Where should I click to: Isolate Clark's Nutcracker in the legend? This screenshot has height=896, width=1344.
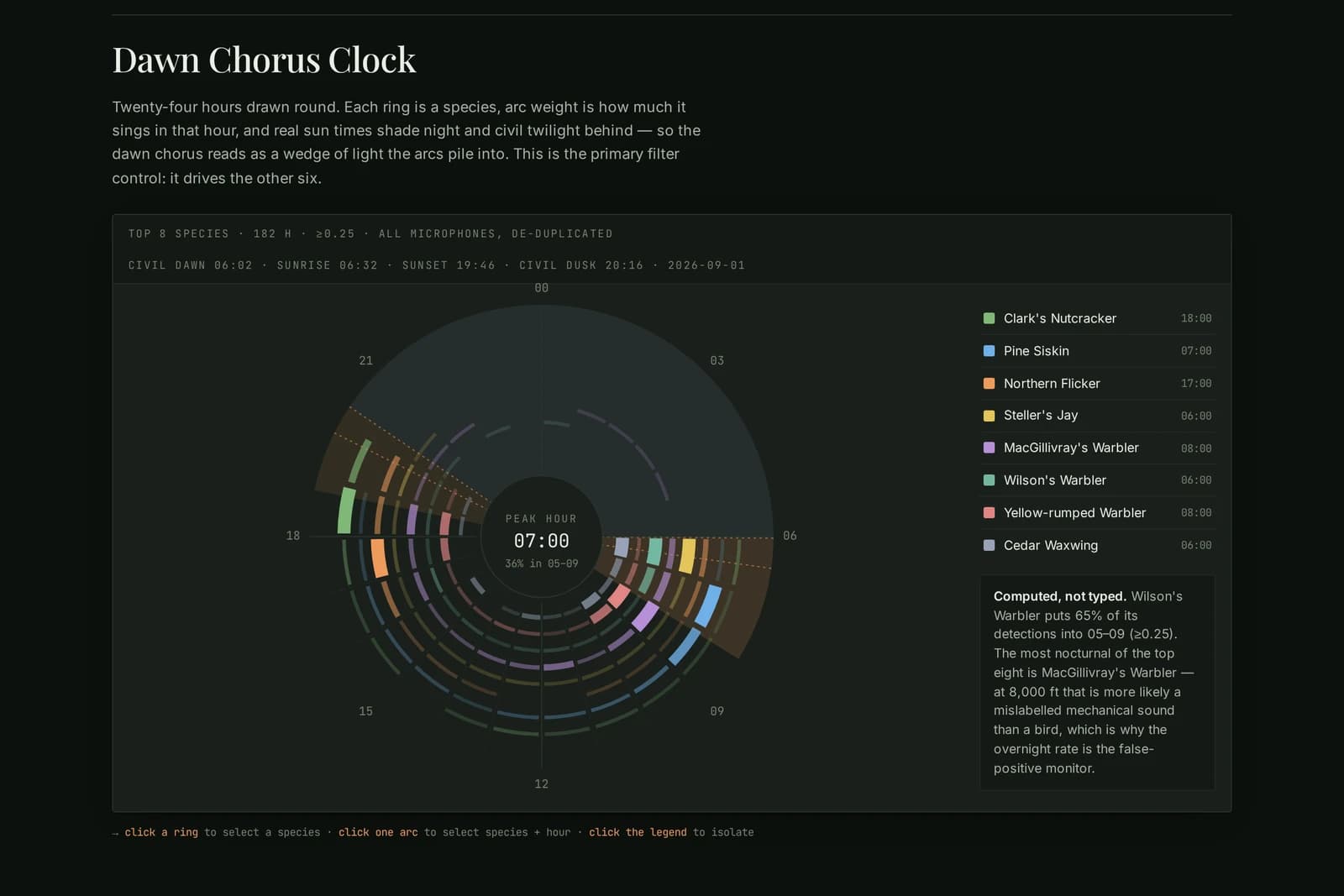pos(1097,318)
